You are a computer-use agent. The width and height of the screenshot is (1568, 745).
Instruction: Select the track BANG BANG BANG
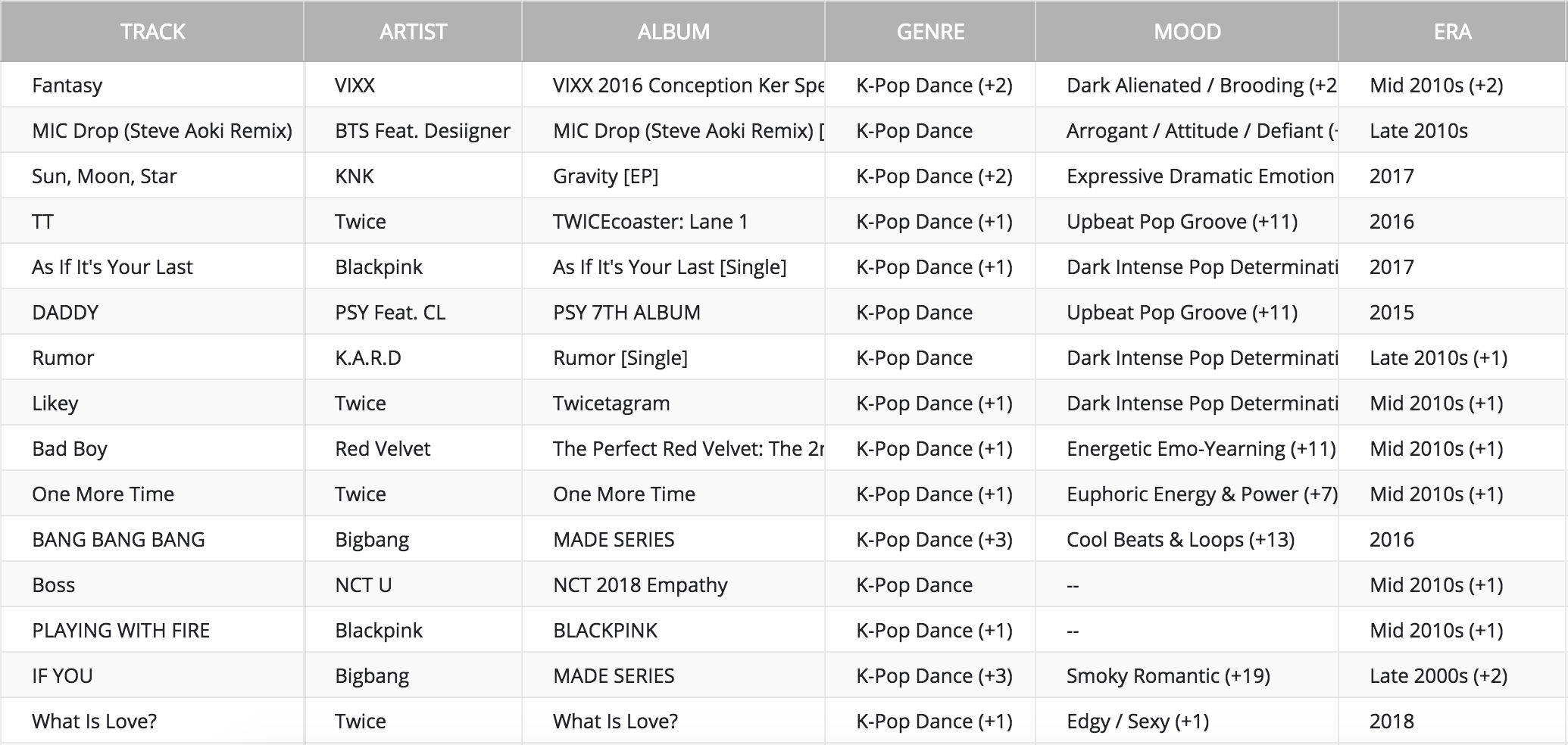119,540
